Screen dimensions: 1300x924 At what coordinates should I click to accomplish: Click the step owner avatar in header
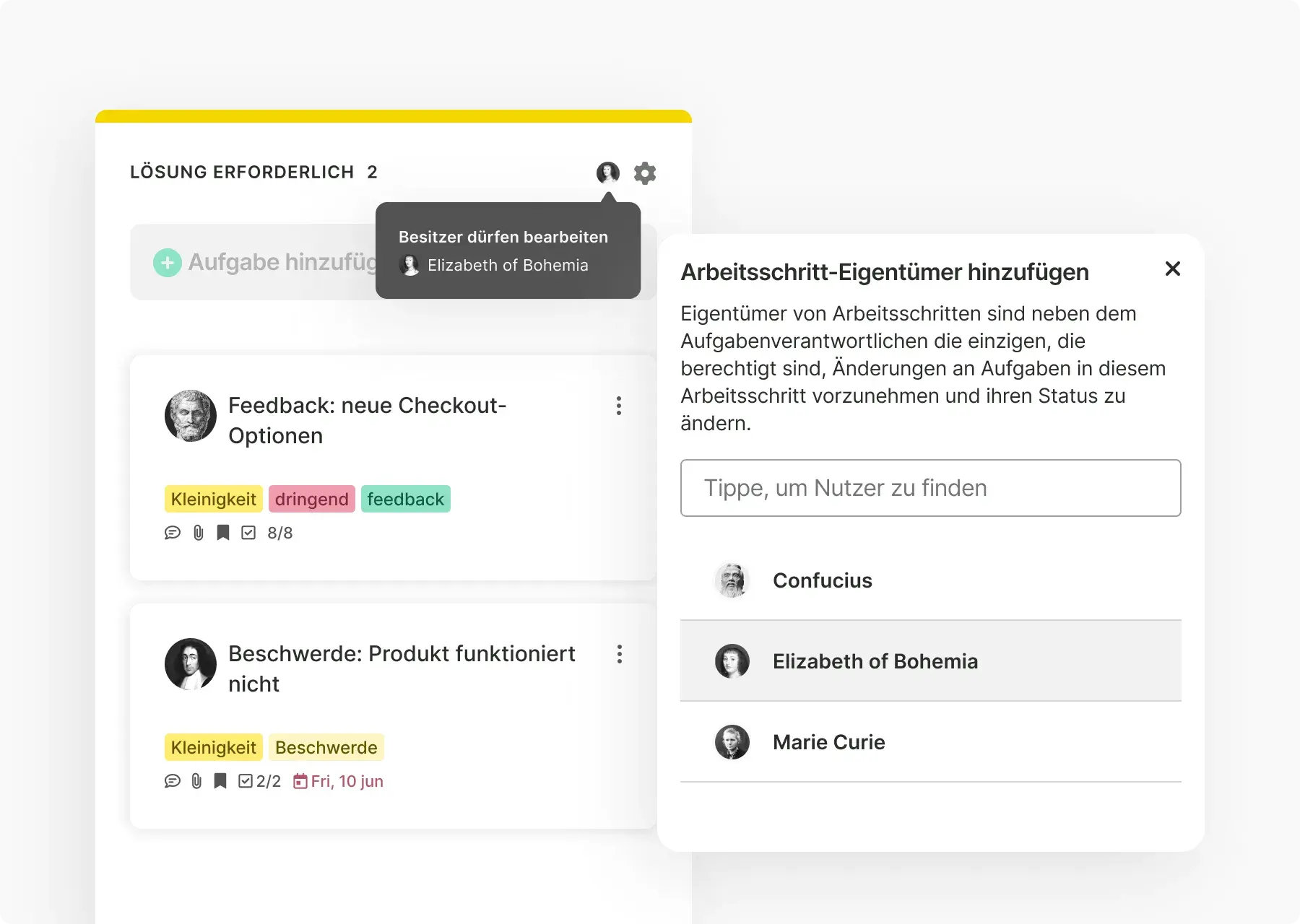tap(607, 173)
